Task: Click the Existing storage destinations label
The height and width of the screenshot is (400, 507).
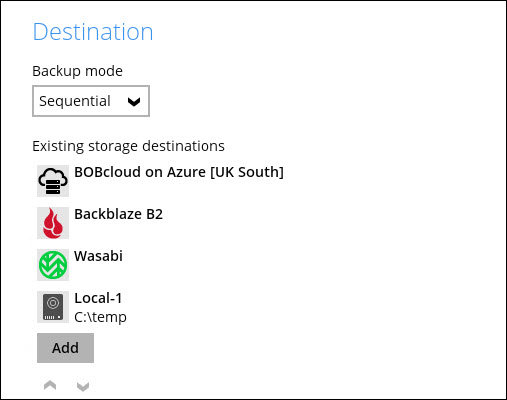Action: [128, 146]
